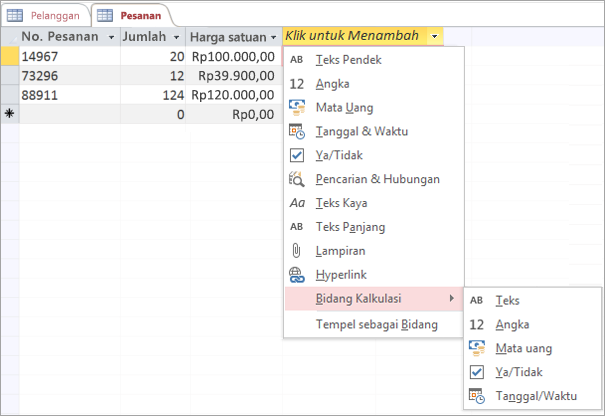
Task: Choose Teks Pendek field type
Action: 373,60
